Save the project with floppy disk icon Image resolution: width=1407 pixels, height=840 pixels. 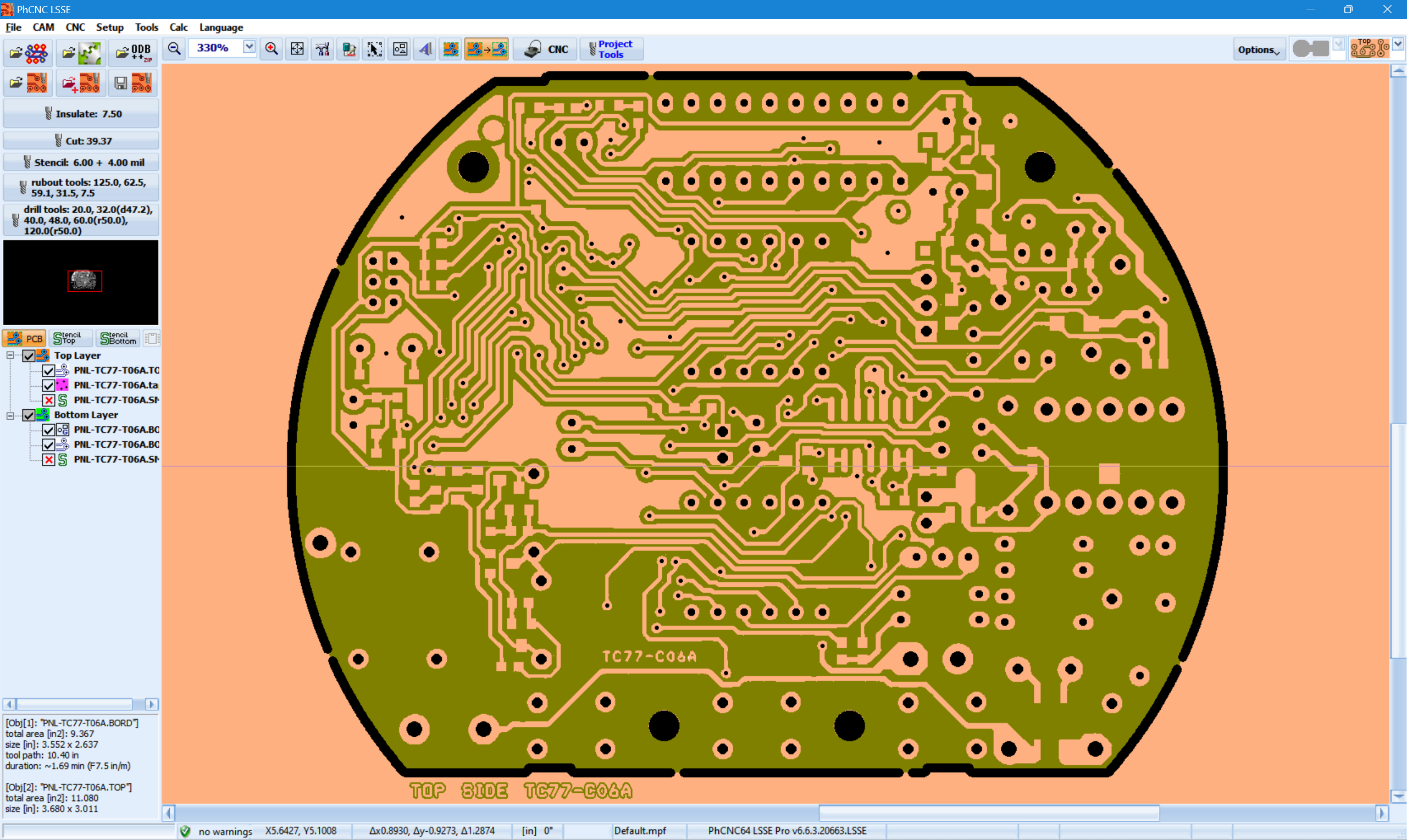(134, 83)
